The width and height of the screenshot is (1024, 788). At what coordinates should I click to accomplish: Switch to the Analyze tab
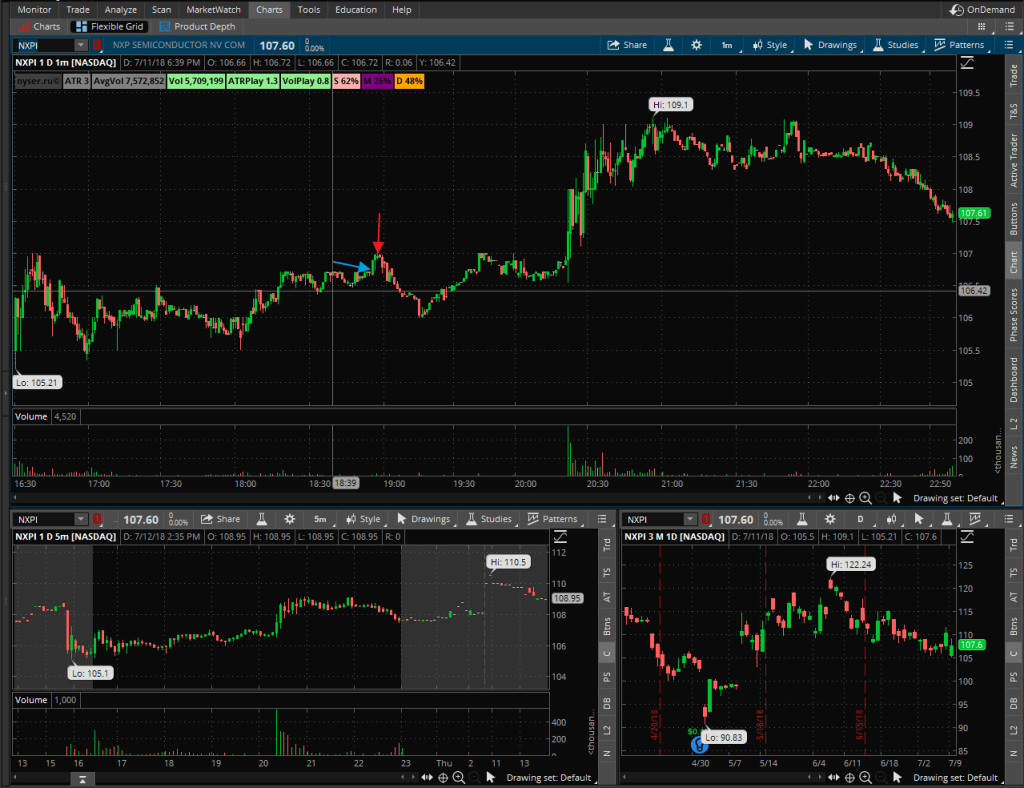click(121, 9)
